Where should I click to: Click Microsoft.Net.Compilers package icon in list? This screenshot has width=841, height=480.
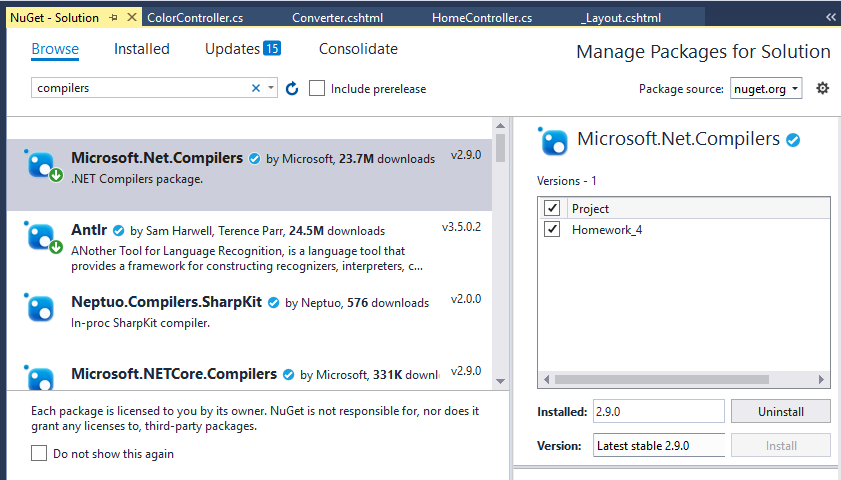click(42, 165)
